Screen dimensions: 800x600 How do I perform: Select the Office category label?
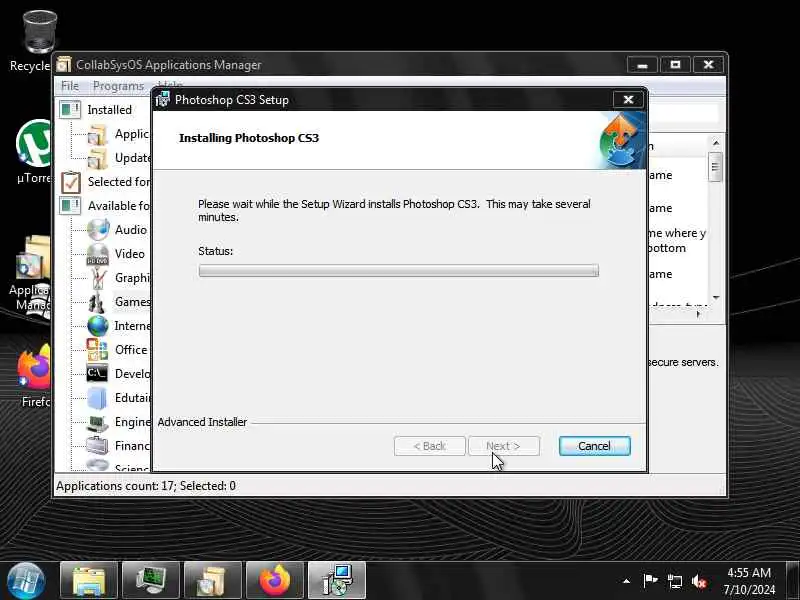pyautogui.click(x=131, y=349)
